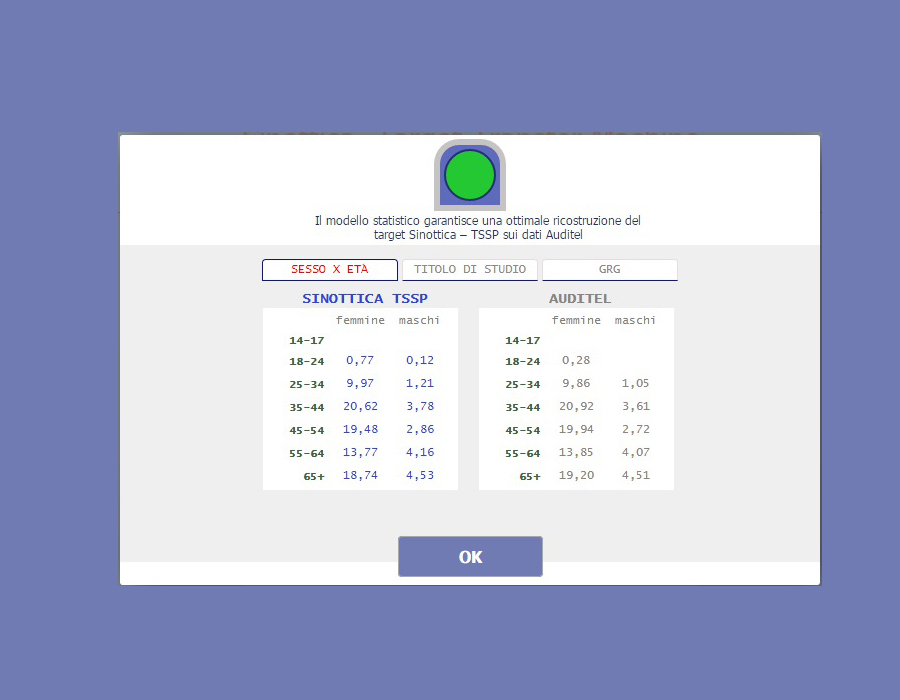Select Sinottica maschi value 4,16

420,452
